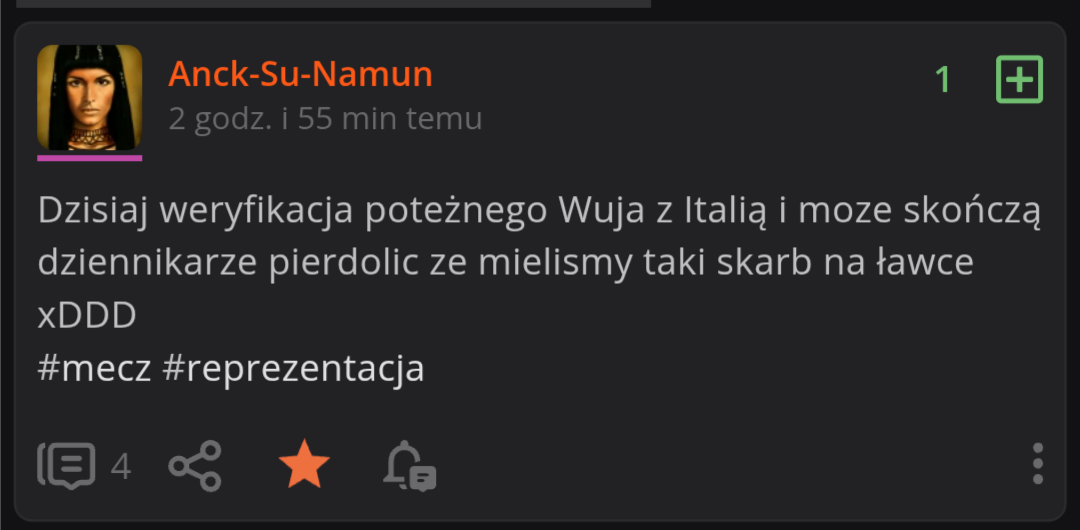
Task: Open the comments speech-bubble icon
Action: tap(66, 466)
